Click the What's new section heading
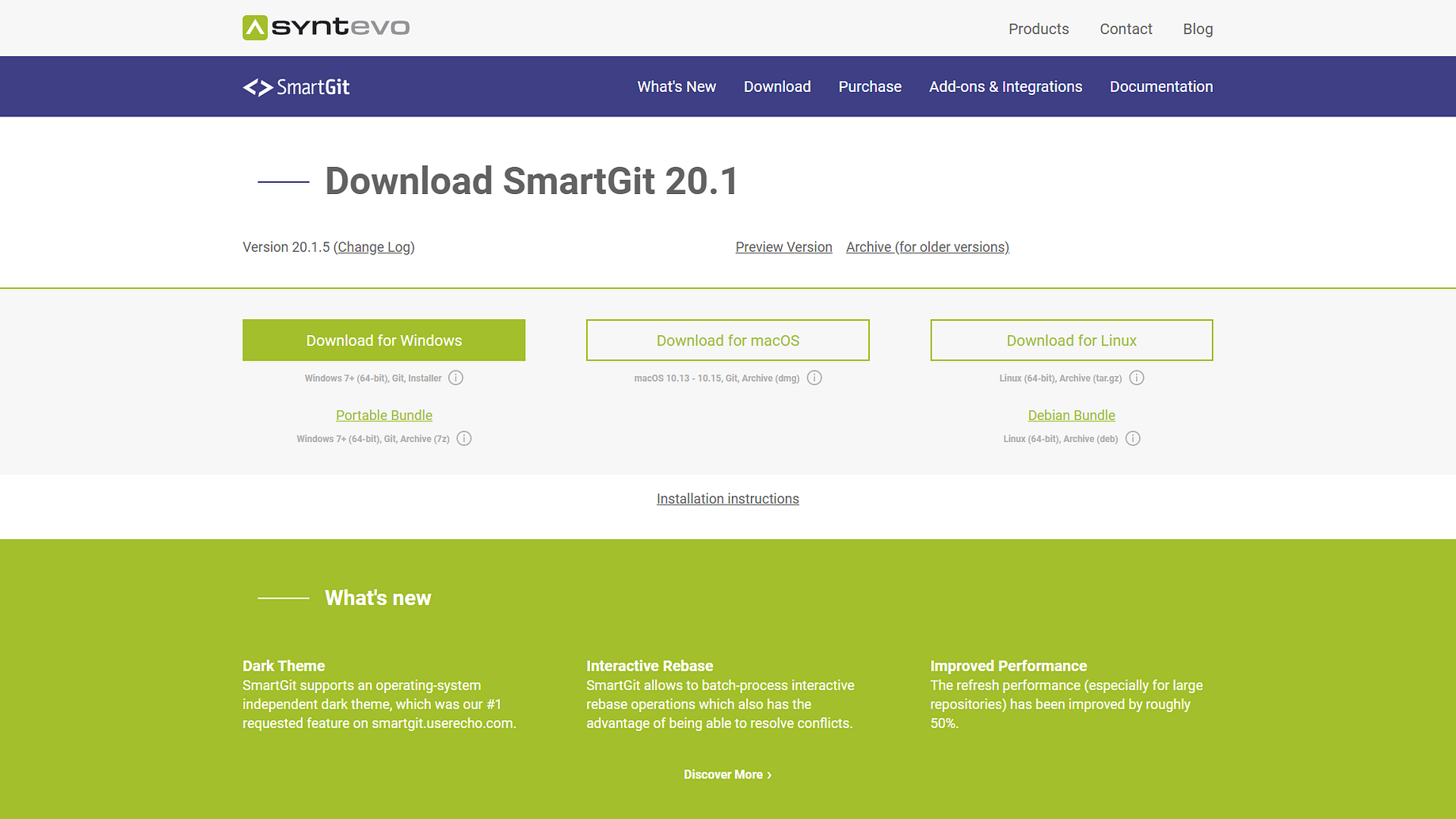 [378, 598]
